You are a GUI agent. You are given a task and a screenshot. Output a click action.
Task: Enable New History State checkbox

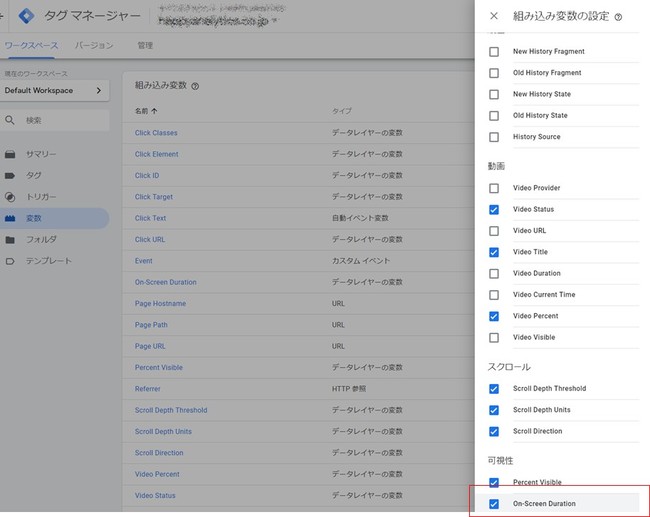coord(494,95)
